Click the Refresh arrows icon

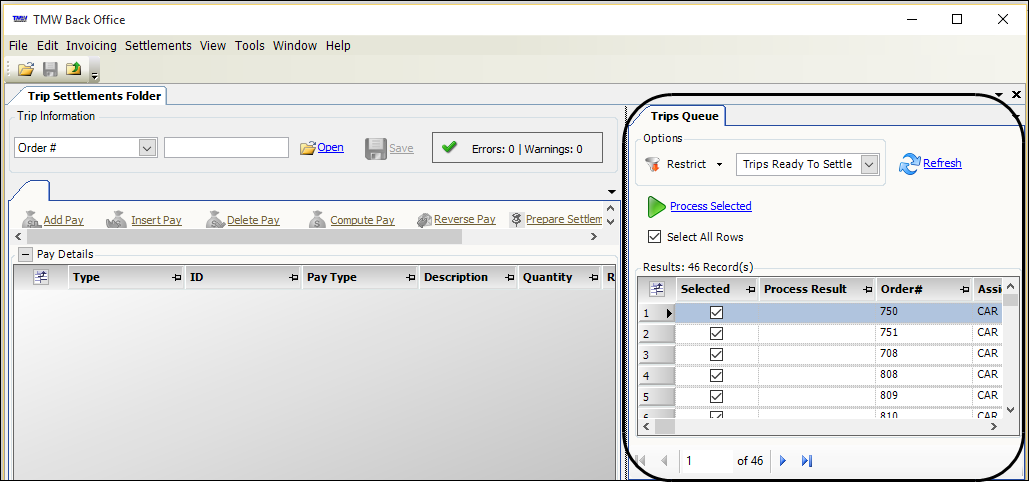(x=910, y=164)
